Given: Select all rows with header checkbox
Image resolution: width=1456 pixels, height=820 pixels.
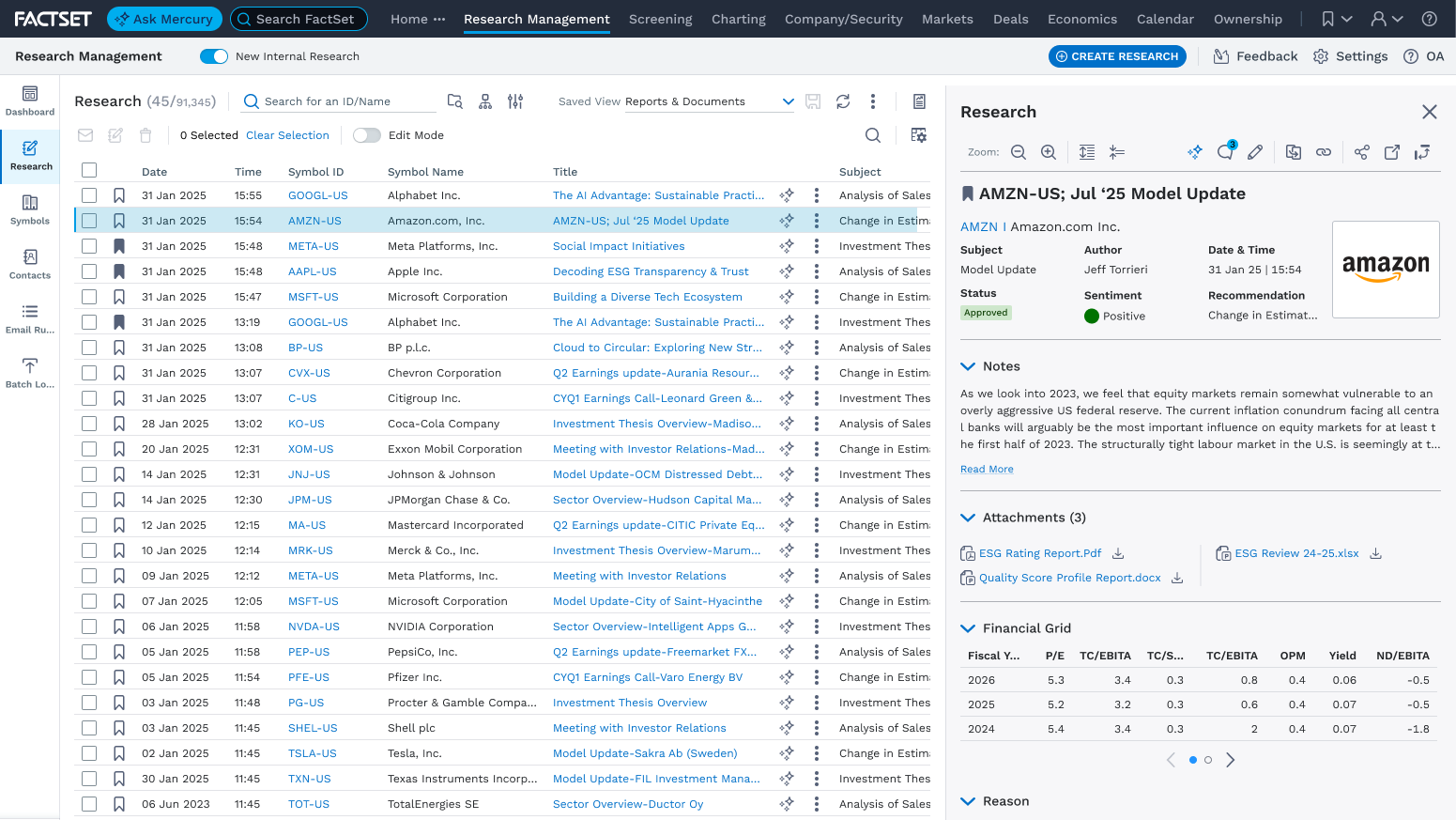Looking at the screenshot, I should click(89, 171).
